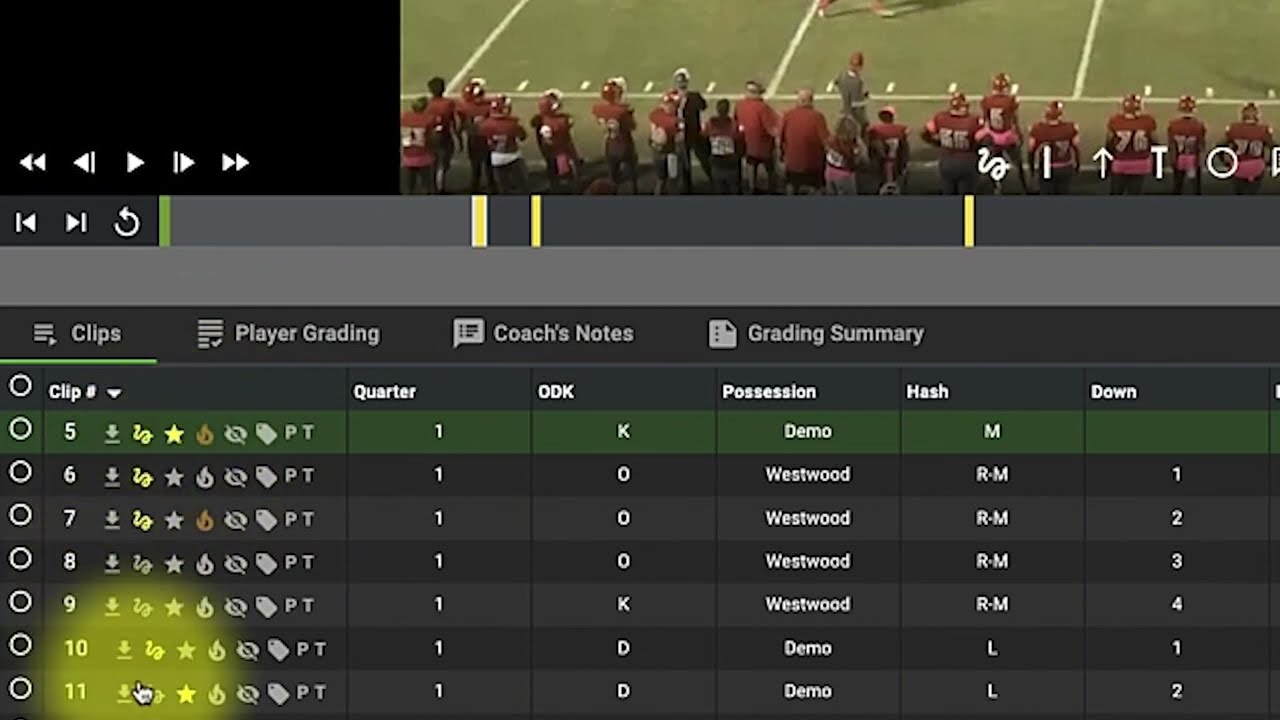
Task: Select all clips with header radio button
Action: tap(20, 386)
